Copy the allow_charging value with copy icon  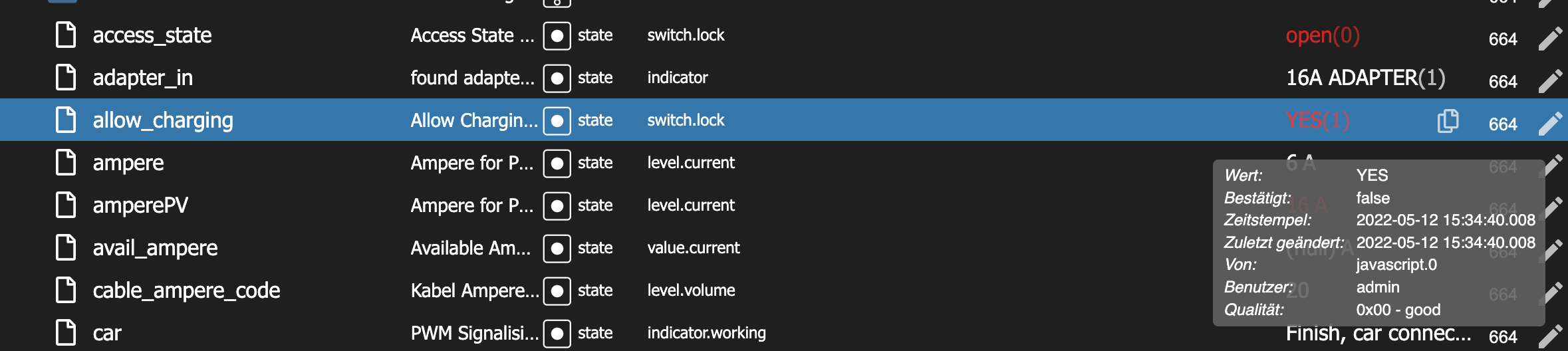click(x=1448, y=121)
